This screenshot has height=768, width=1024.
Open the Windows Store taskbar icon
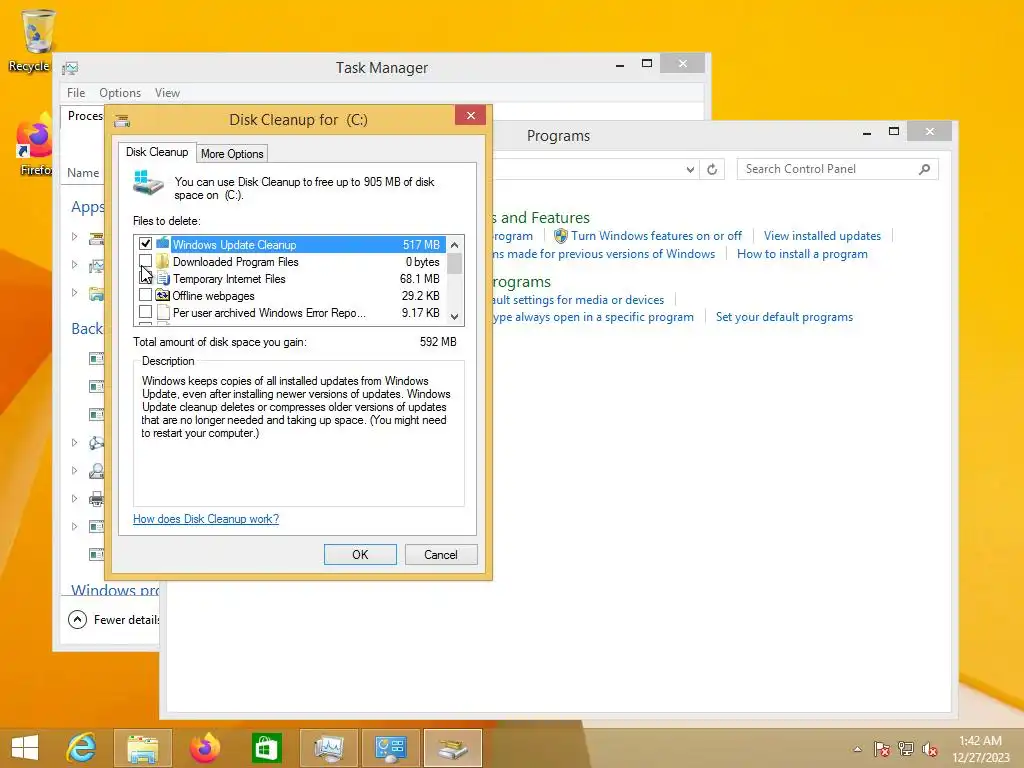coord(266,748)
